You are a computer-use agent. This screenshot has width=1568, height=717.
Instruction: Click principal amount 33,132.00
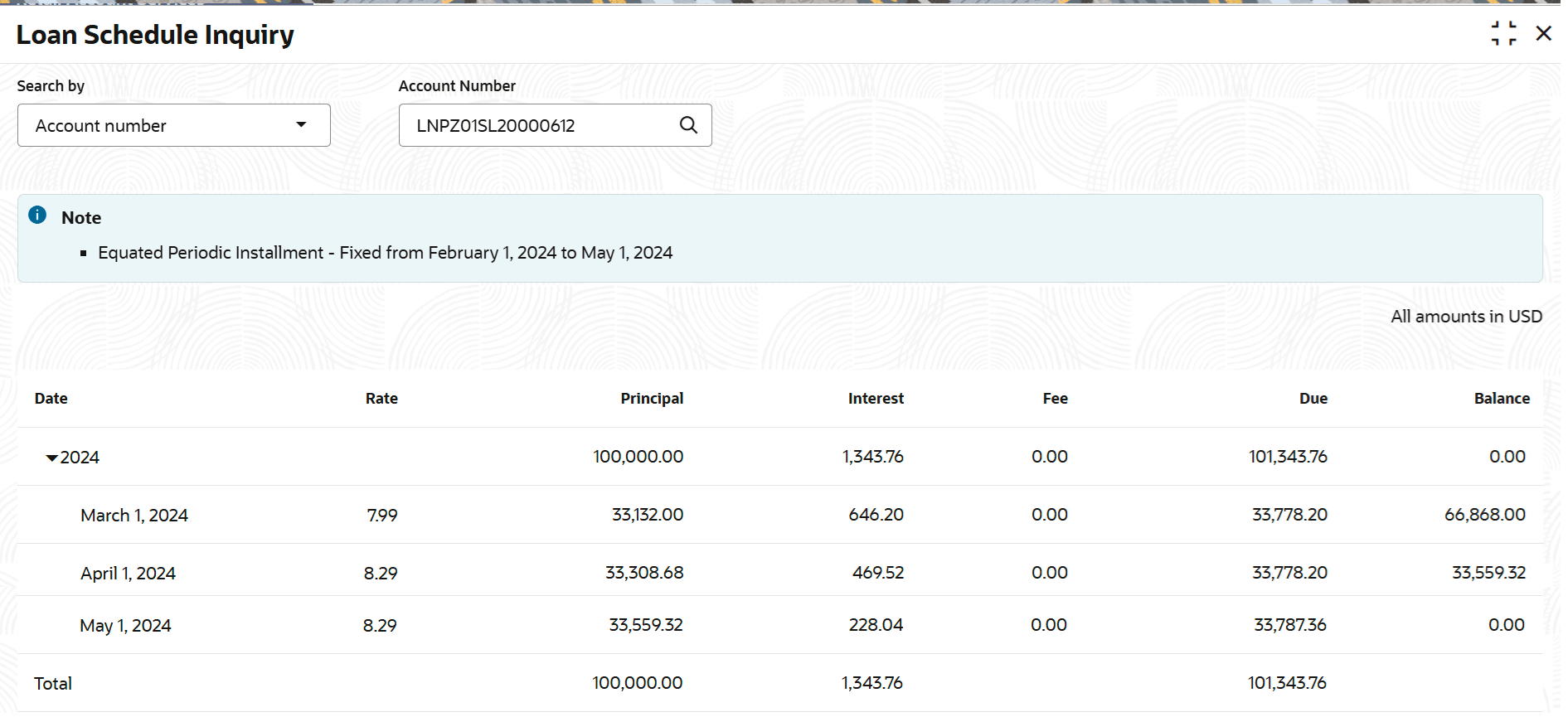tap(648, 515)
